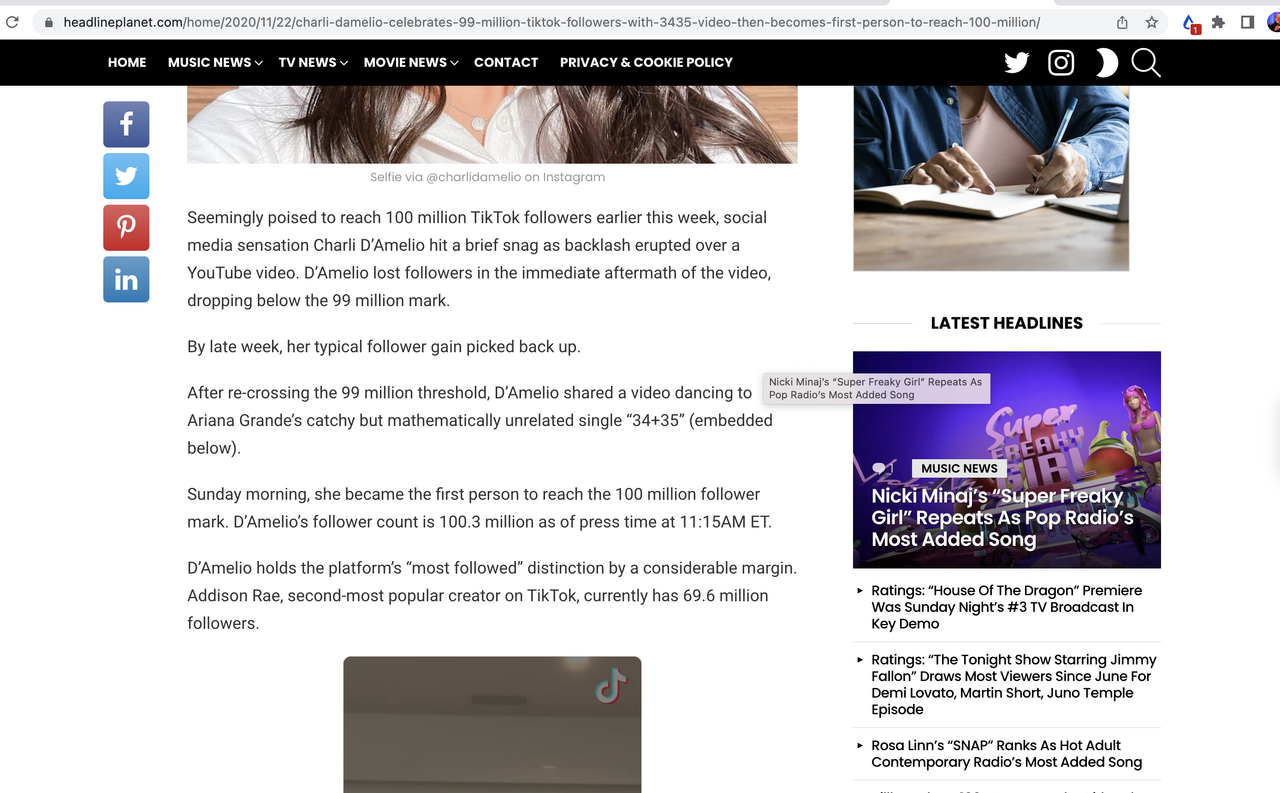
Task: Click the LATEST HEADLINES section heading
Action: (x=1007, y=323)
